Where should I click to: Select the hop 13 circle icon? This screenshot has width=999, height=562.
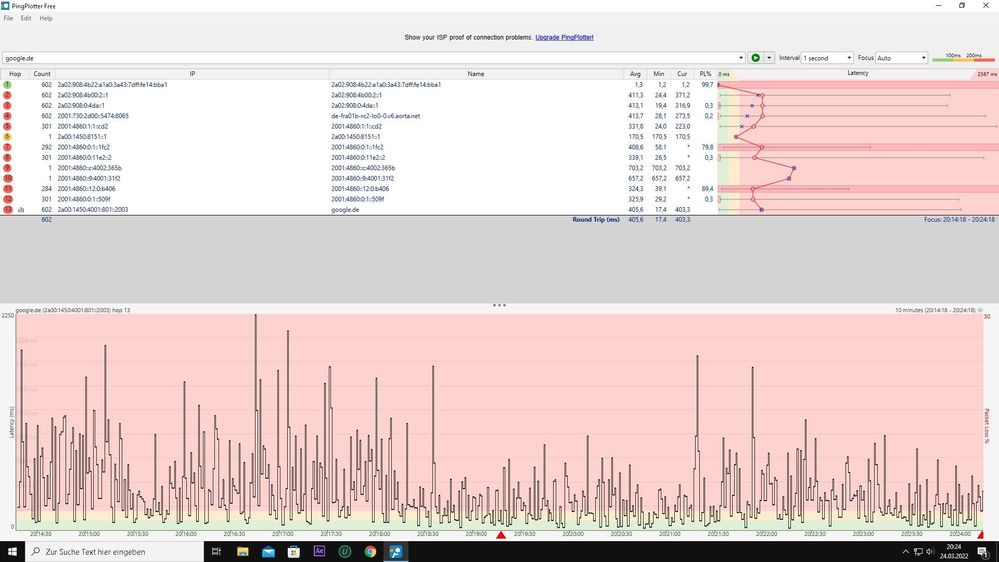[7, 210]
